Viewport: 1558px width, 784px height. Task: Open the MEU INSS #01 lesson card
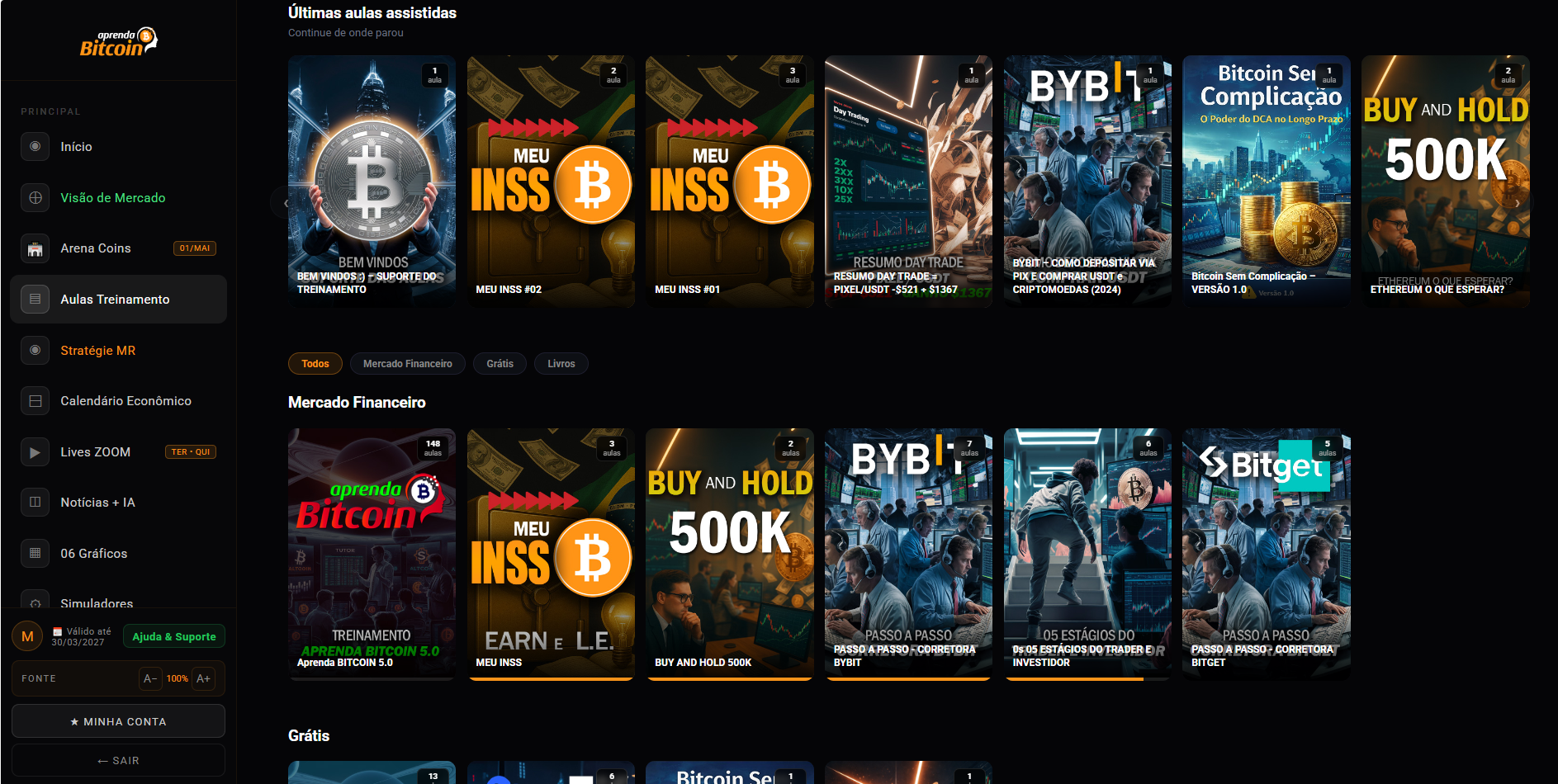(x=730, y=182)
